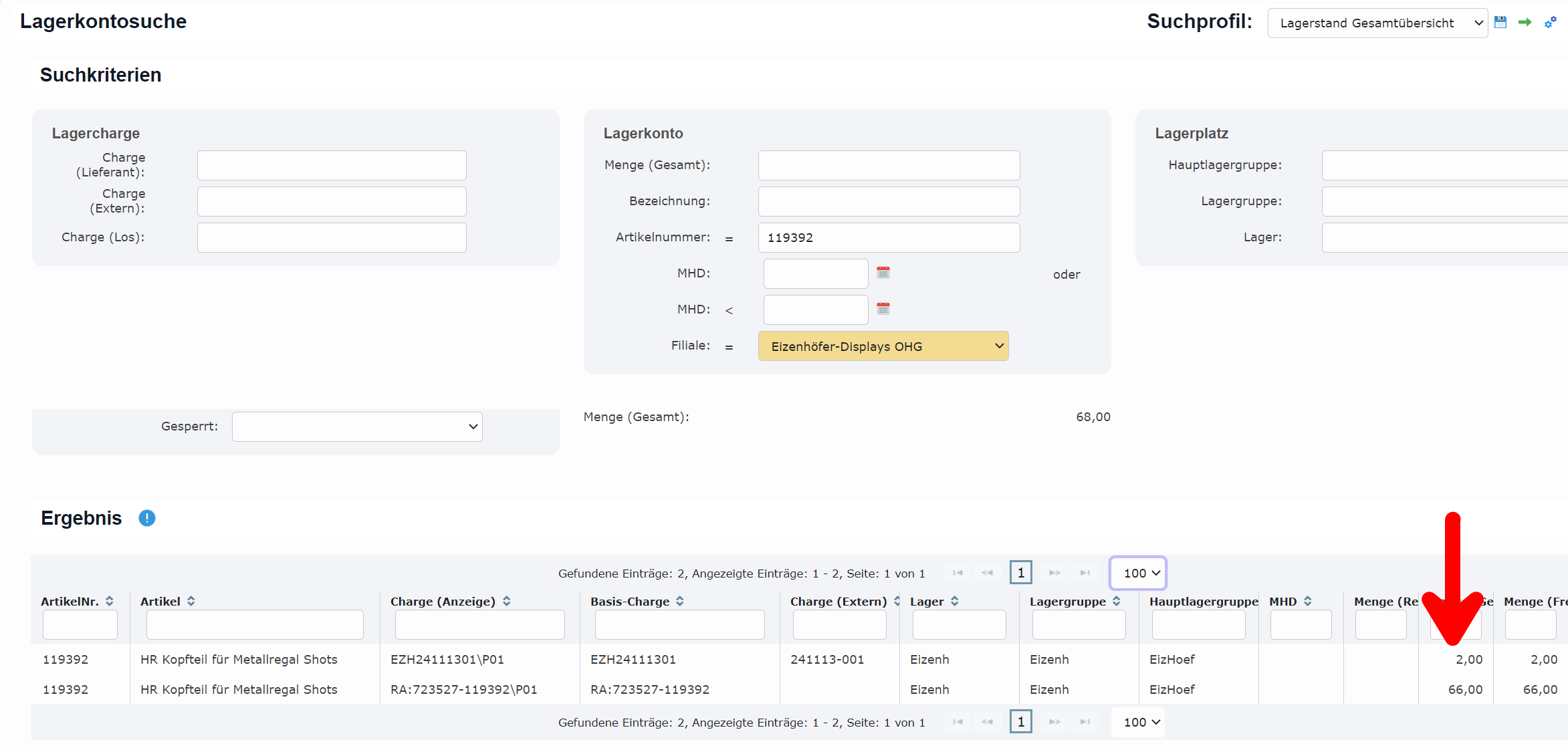Open profile settings with the blue gears icon
Screen dimensions: 1568x752
pyautogui.click(x=1551, y=22)
